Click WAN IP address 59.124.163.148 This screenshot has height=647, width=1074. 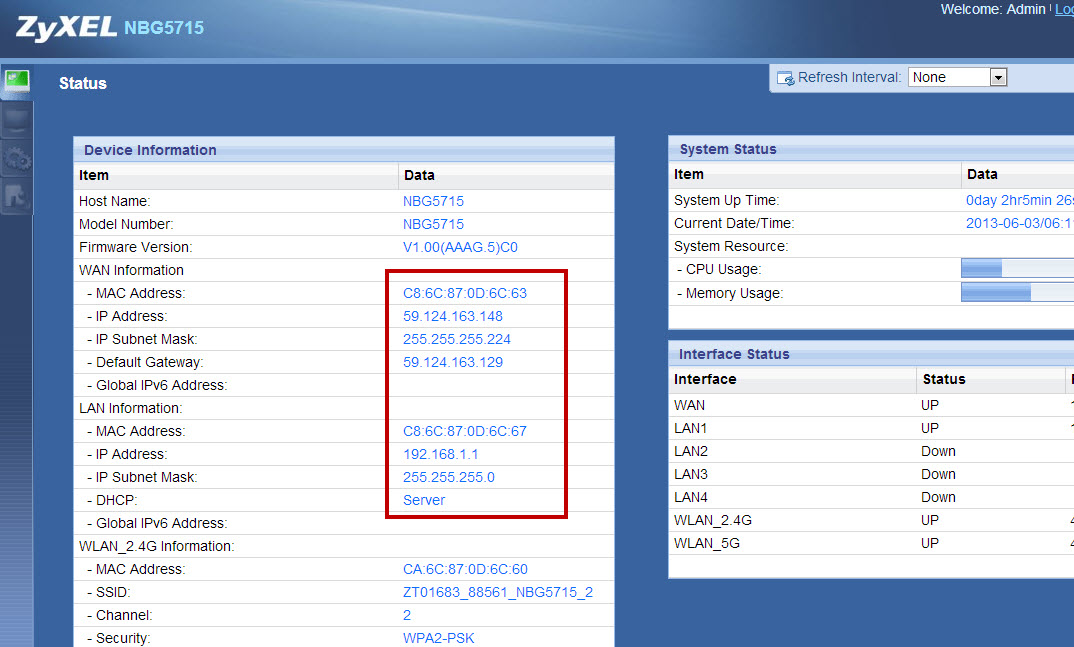[453, 316]
